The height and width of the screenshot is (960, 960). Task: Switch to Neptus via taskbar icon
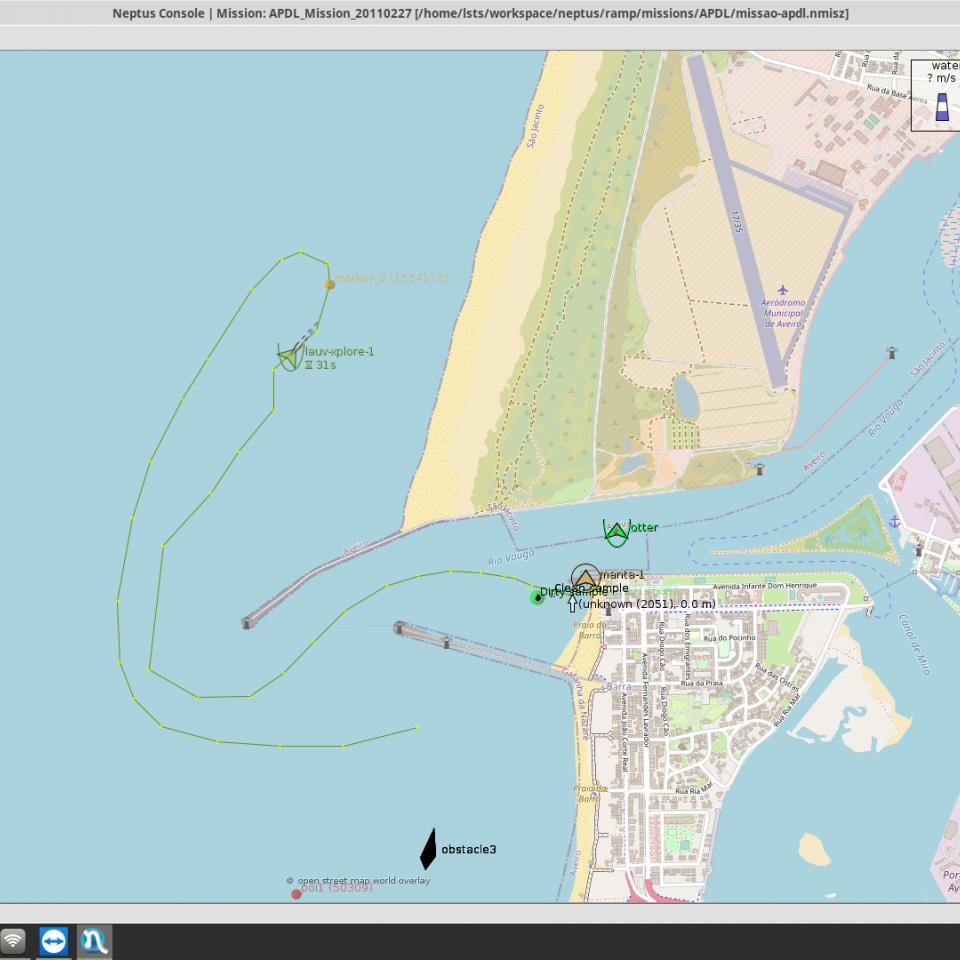click(x=95, y=941)
